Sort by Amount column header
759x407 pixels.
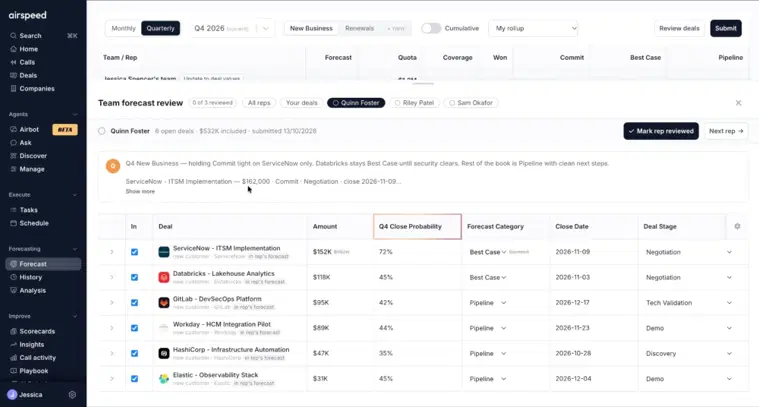(325, 226)
